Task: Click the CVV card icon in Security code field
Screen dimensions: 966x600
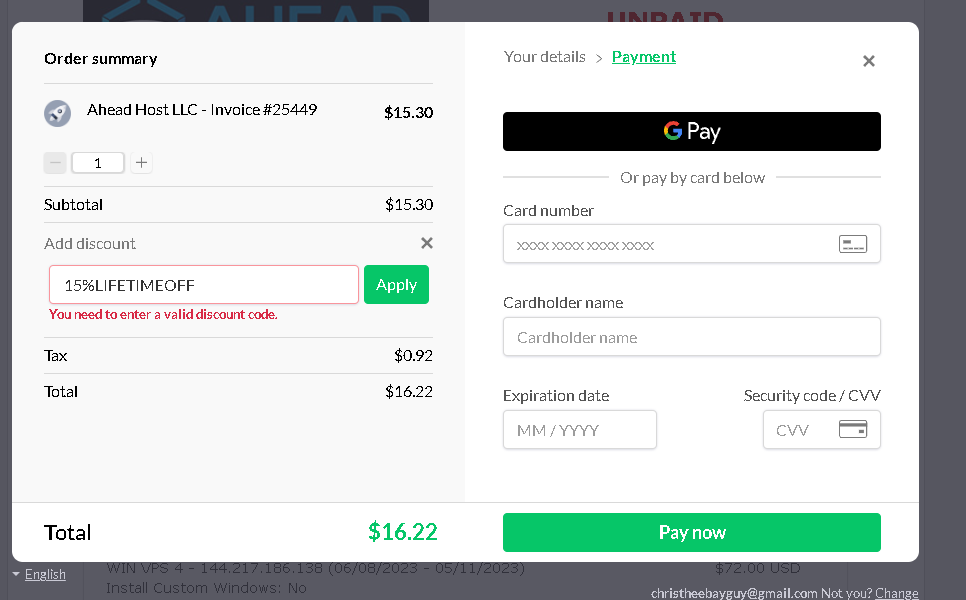Action: coord(853,429)
